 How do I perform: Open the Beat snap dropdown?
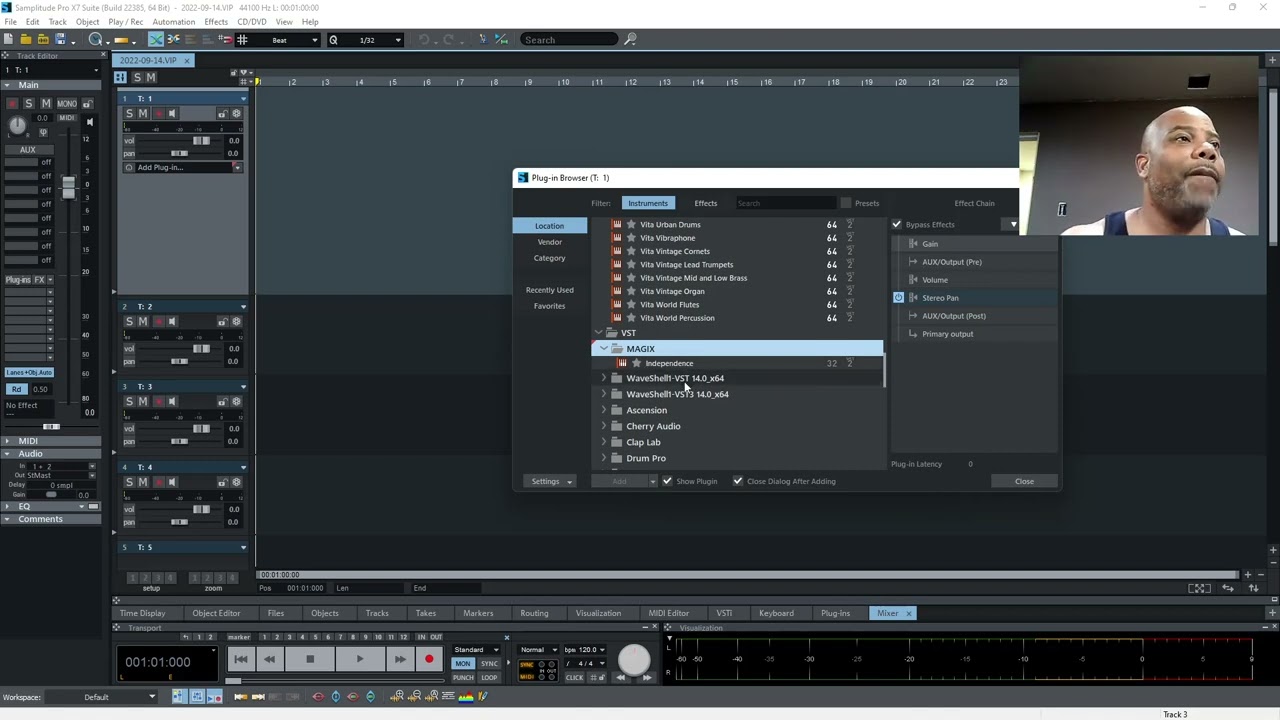[x=315, y=40]
